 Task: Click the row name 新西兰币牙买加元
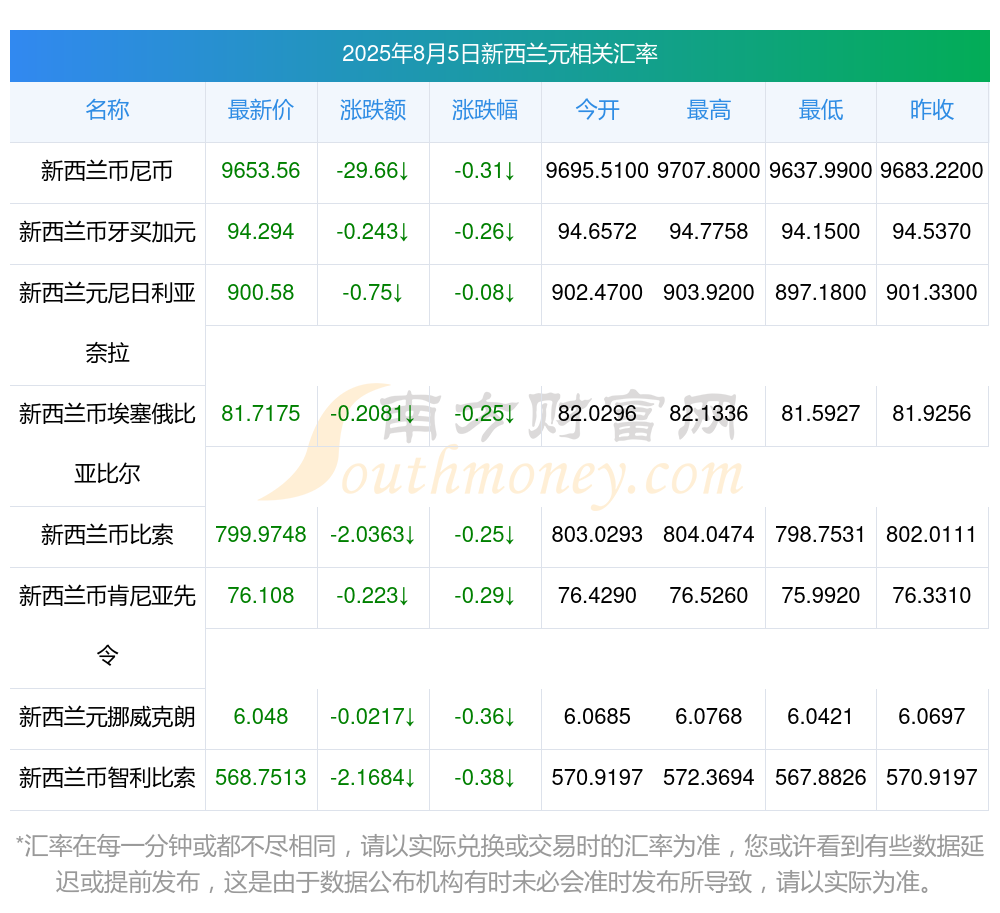[x=107, y=232]
